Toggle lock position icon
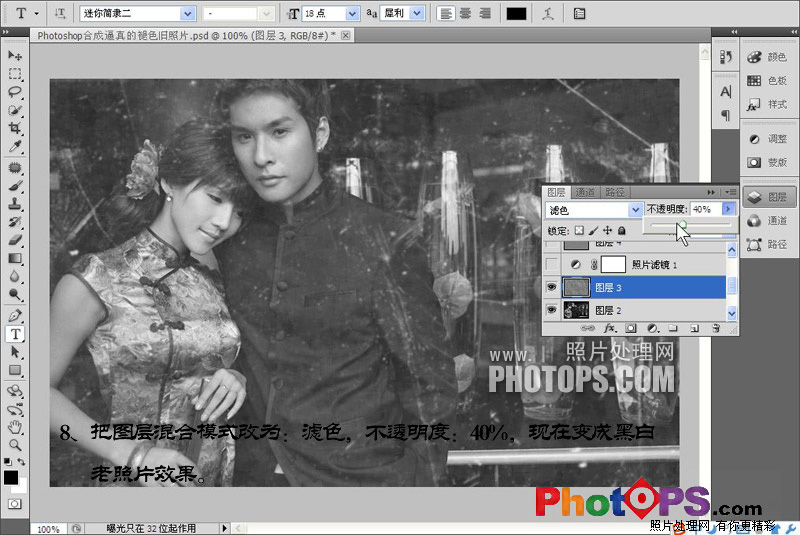Screen dimensions: 800x535 coord(607,231)
